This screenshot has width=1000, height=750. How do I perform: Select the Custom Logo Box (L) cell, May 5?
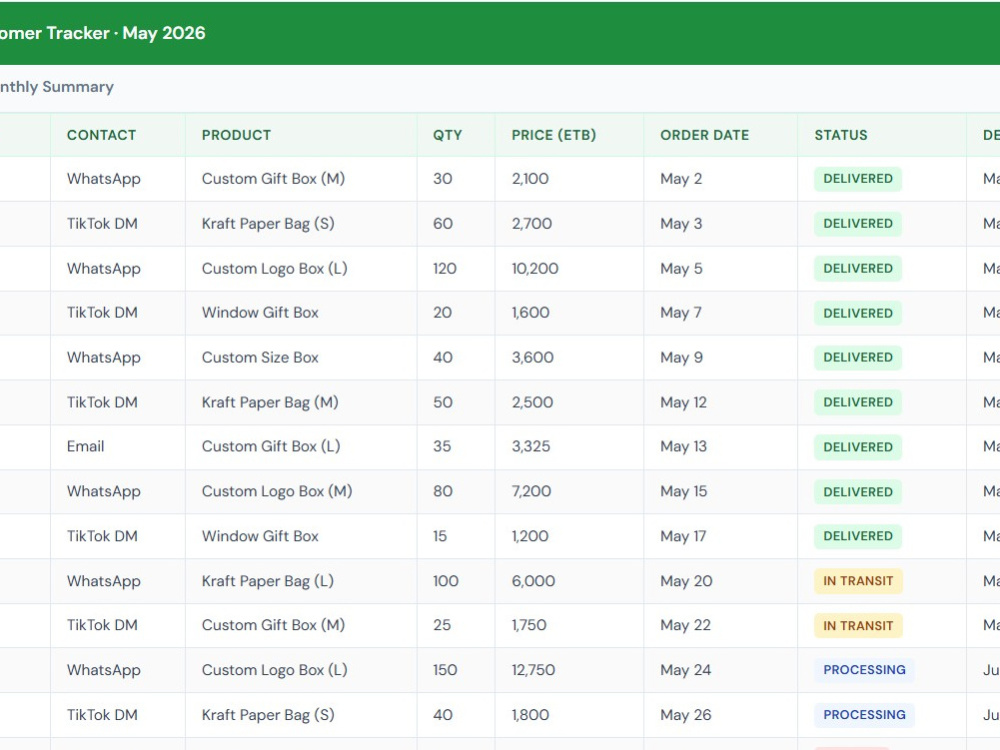pyautogui.click(x=301, y=268)
